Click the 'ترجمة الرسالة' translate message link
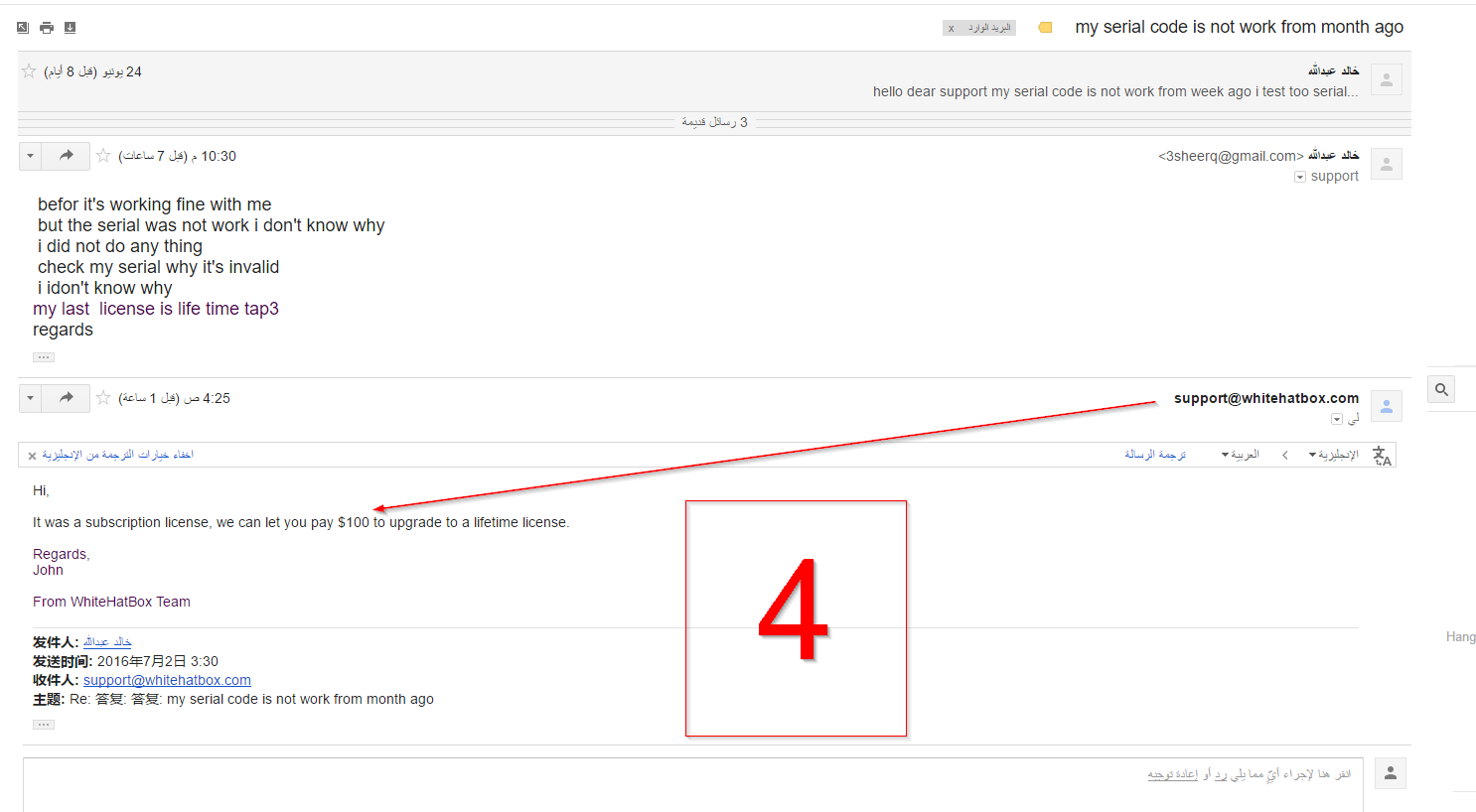Image resolution: width=1476 pixels, height=812 pixels. point(1154,455)
